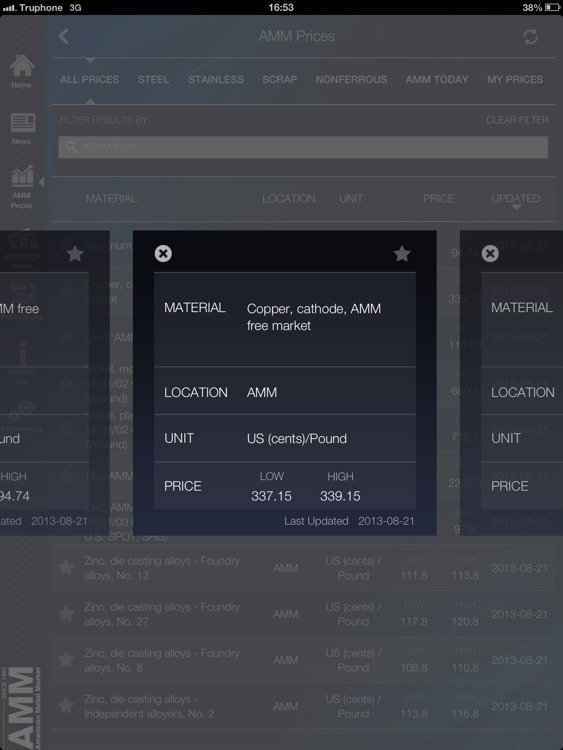Open Exchange Prices in sidebar
Screen dimensions: 563x750
pyautogui.click(x=22, y=250)
